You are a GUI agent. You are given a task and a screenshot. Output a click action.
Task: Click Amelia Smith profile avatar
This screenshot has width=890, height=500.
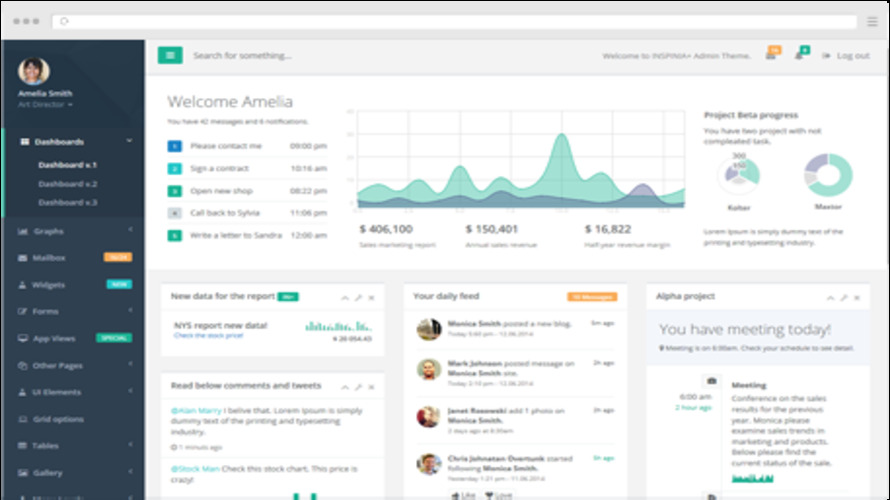tap(33, 71)
